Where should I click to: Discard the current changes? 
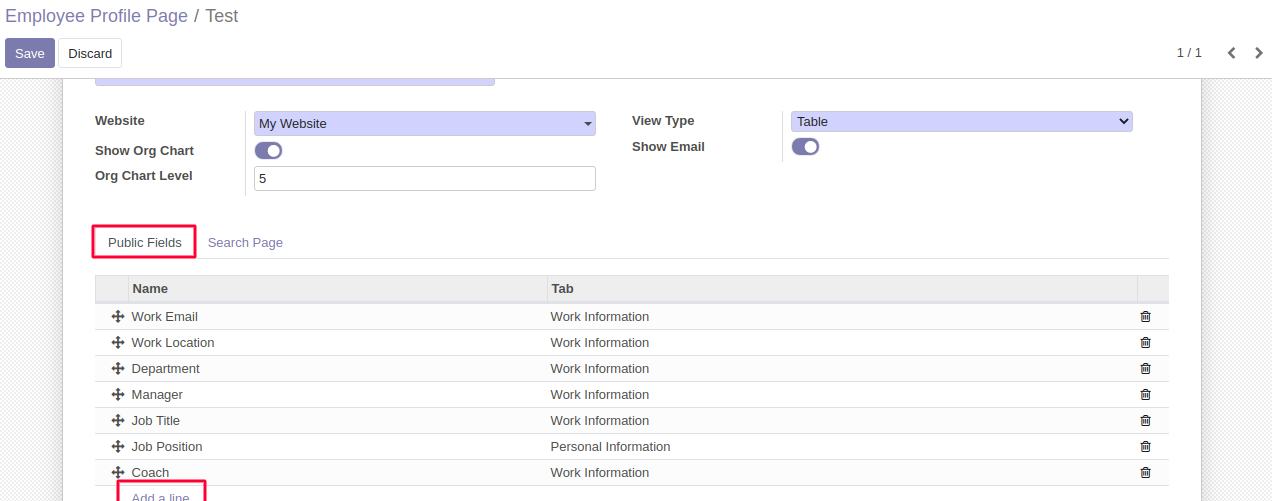tap(90, 53)
